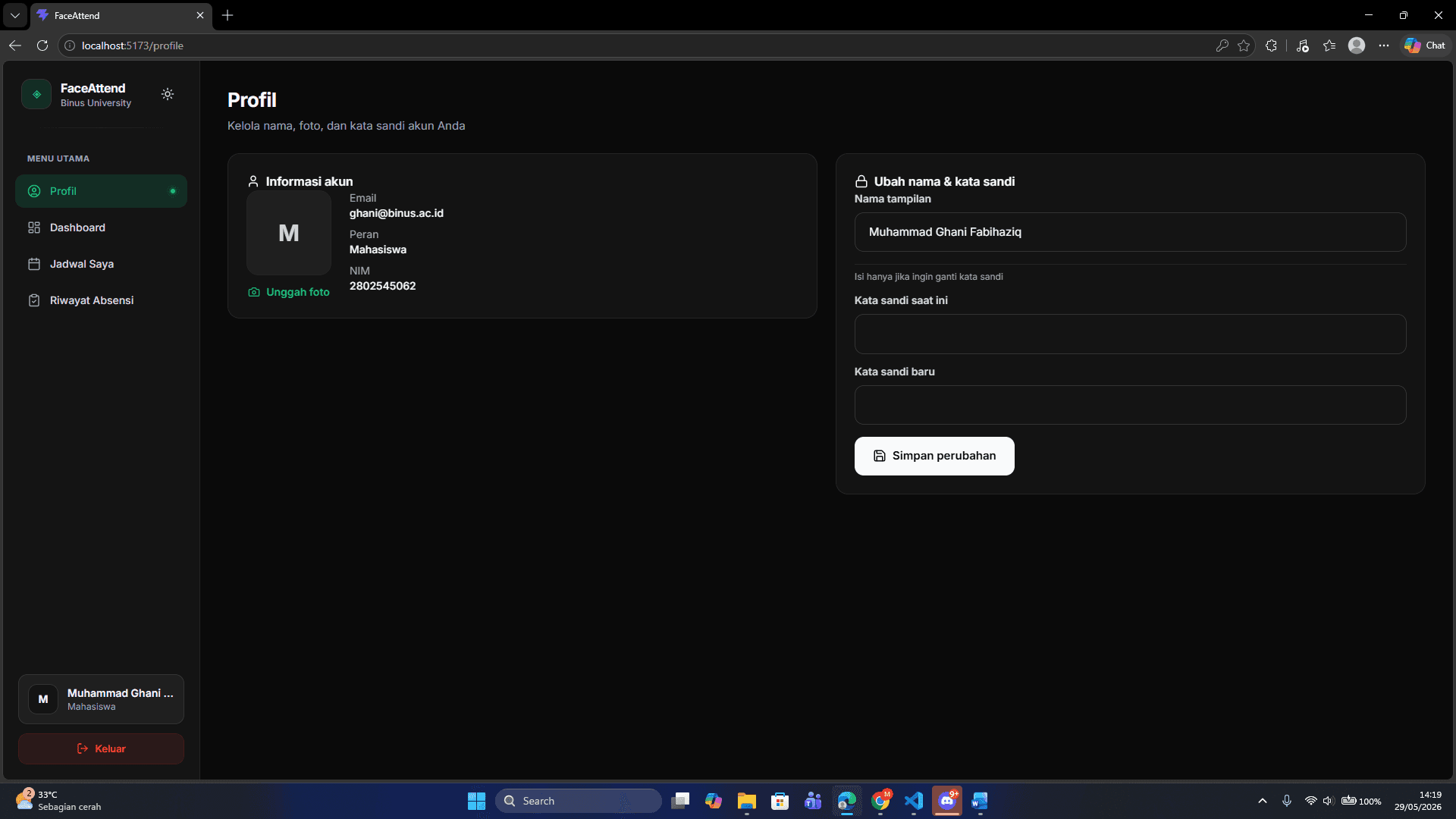Open the browser Settings and more menu

[x=1384, y=45]
